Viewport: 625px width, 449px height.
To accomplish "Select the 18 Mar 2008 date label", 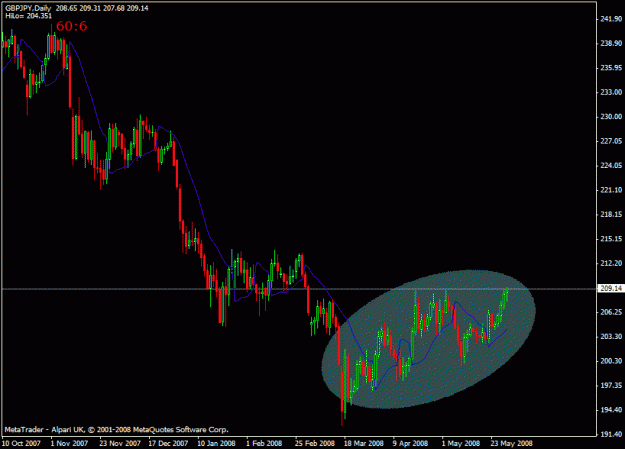I will [364, 443].
